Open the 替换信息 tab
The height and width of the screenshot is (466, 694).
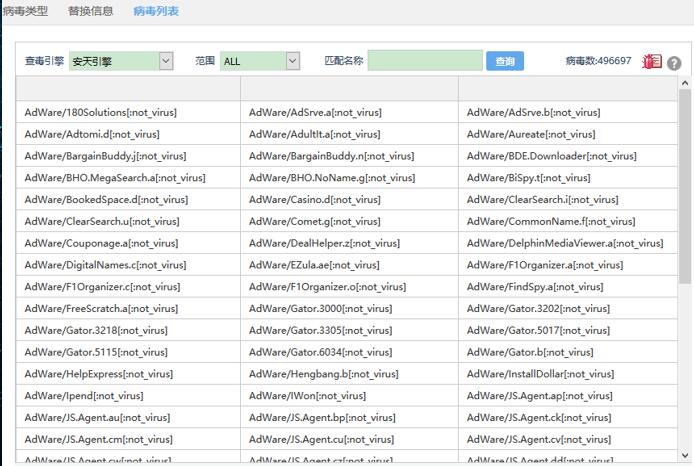coord(90,12)
